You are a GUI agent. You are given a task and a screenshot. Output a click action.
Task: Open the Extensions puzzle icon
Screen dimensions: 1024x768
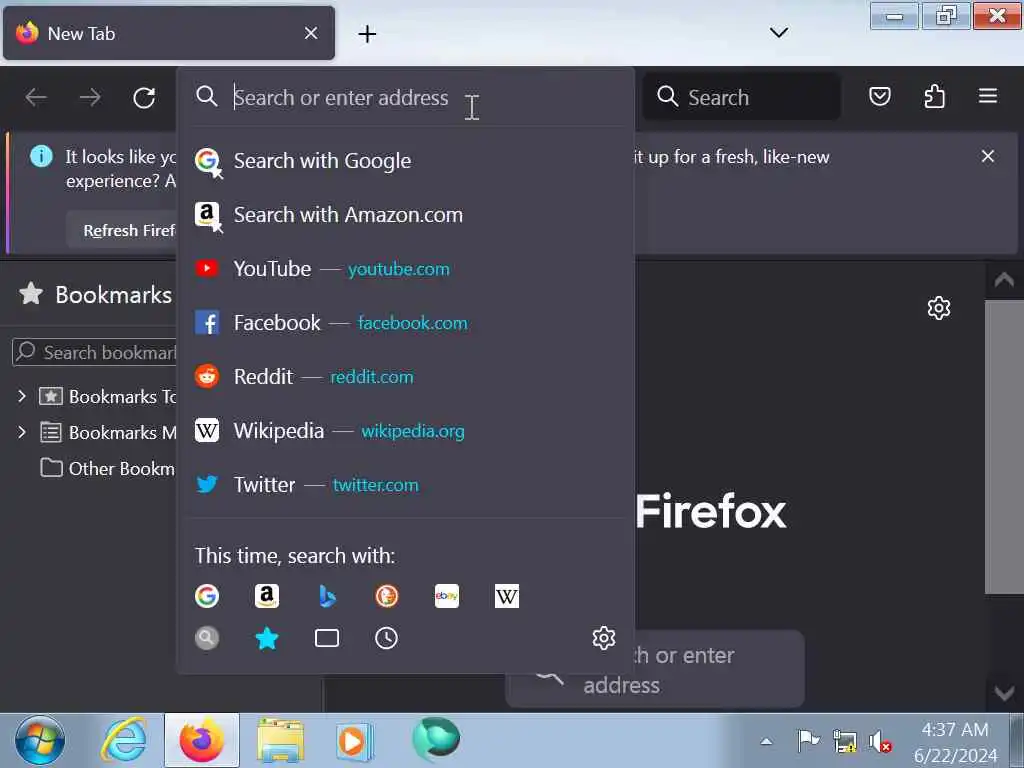935,97
